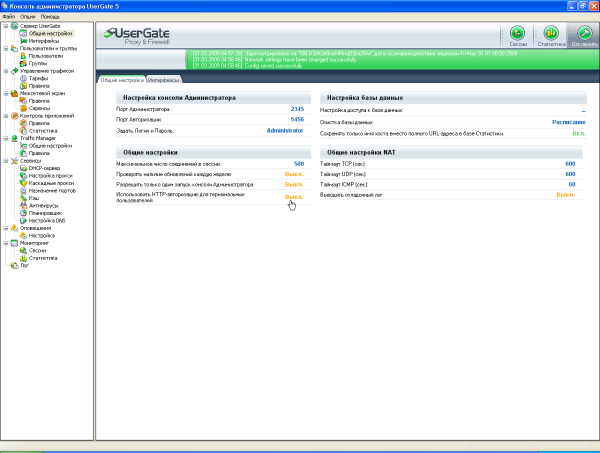600x453 pixels.
Task: Collapse the Traffic Manager node
Action: (6, 138)
